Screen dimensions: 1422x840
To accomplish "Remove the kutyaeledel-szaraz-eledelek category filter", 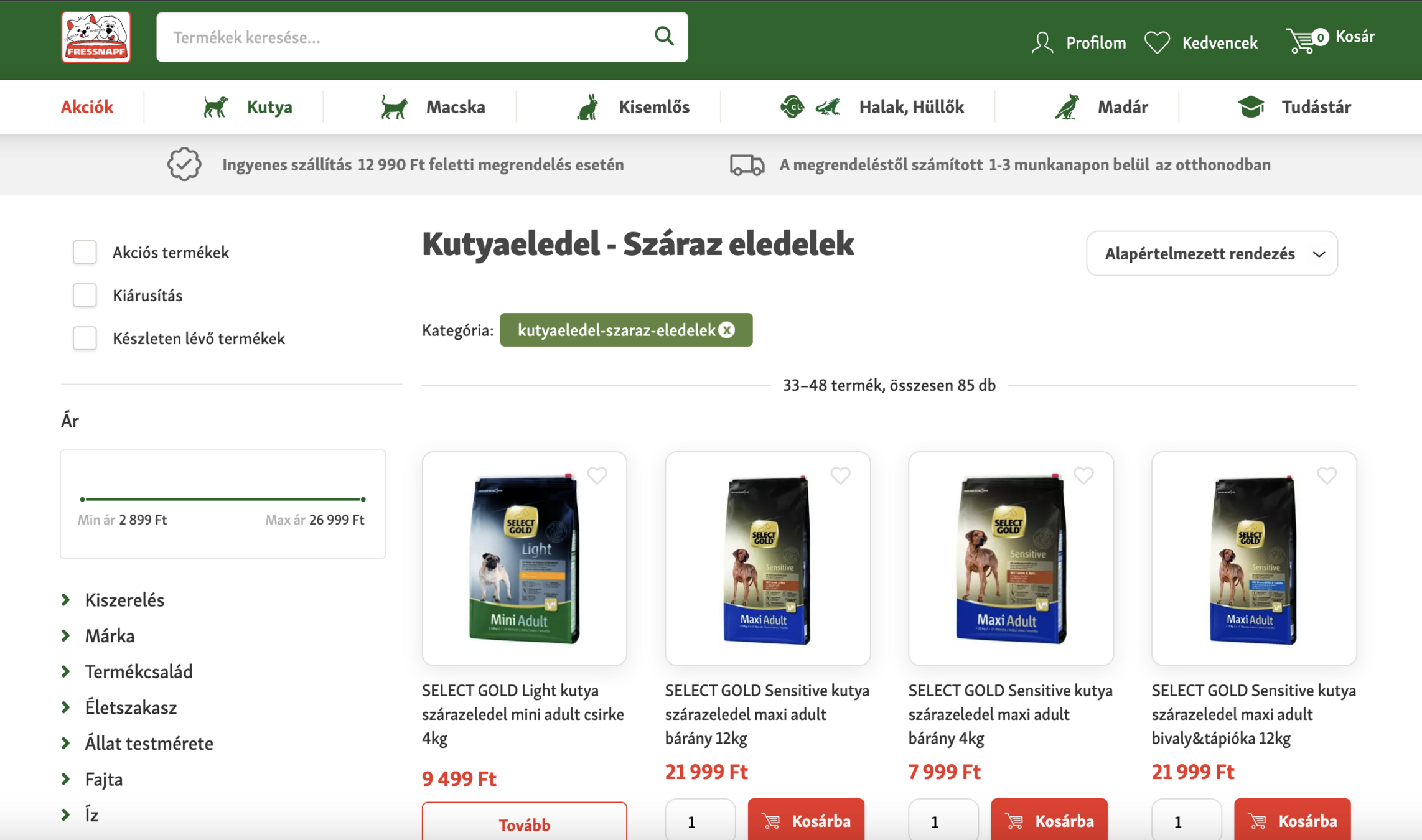I will tap(727, 330).
